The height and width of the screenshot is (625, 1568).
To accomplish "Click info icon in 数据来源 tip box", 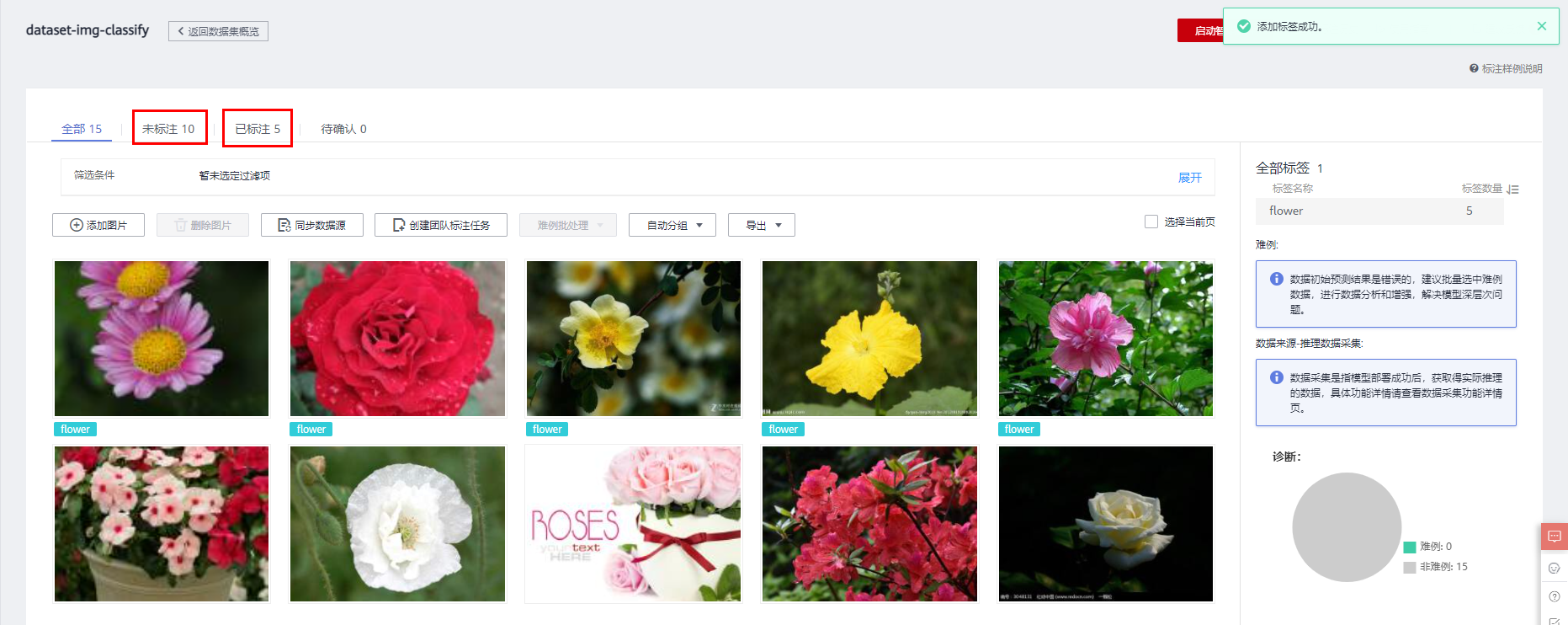I will [1276, 377].
